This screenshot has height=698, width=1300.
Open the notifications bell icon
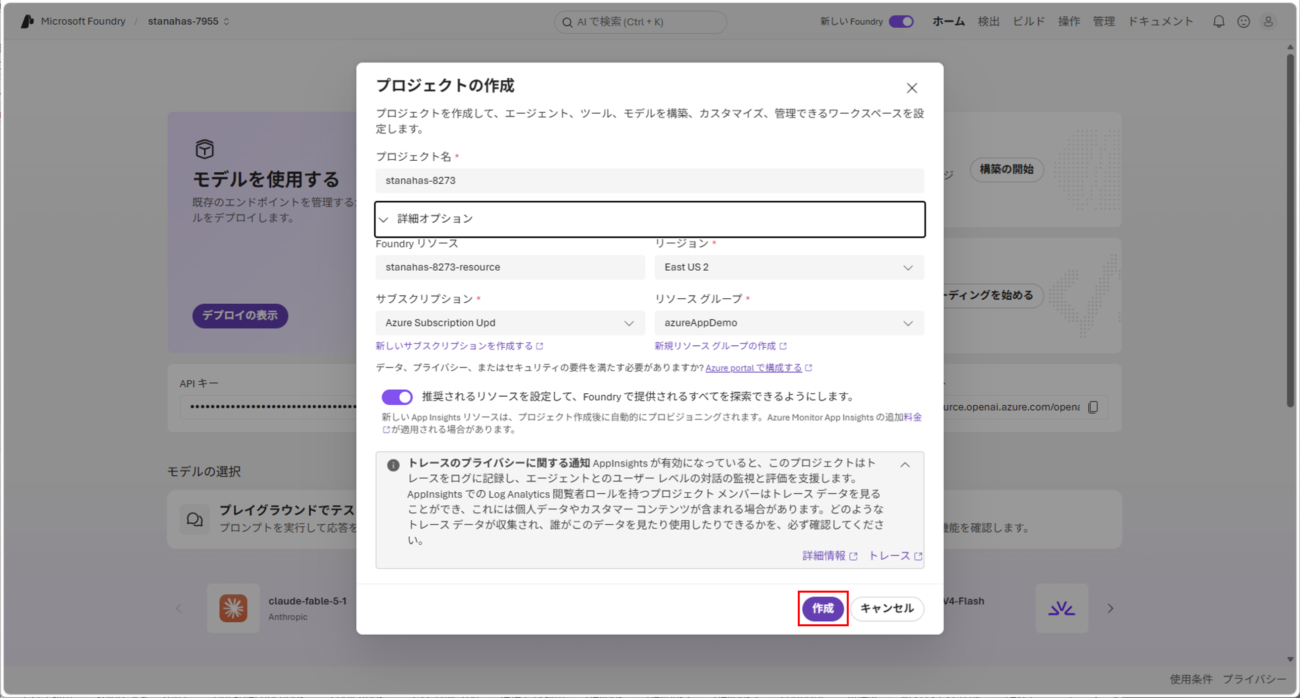pos(1218,21)
